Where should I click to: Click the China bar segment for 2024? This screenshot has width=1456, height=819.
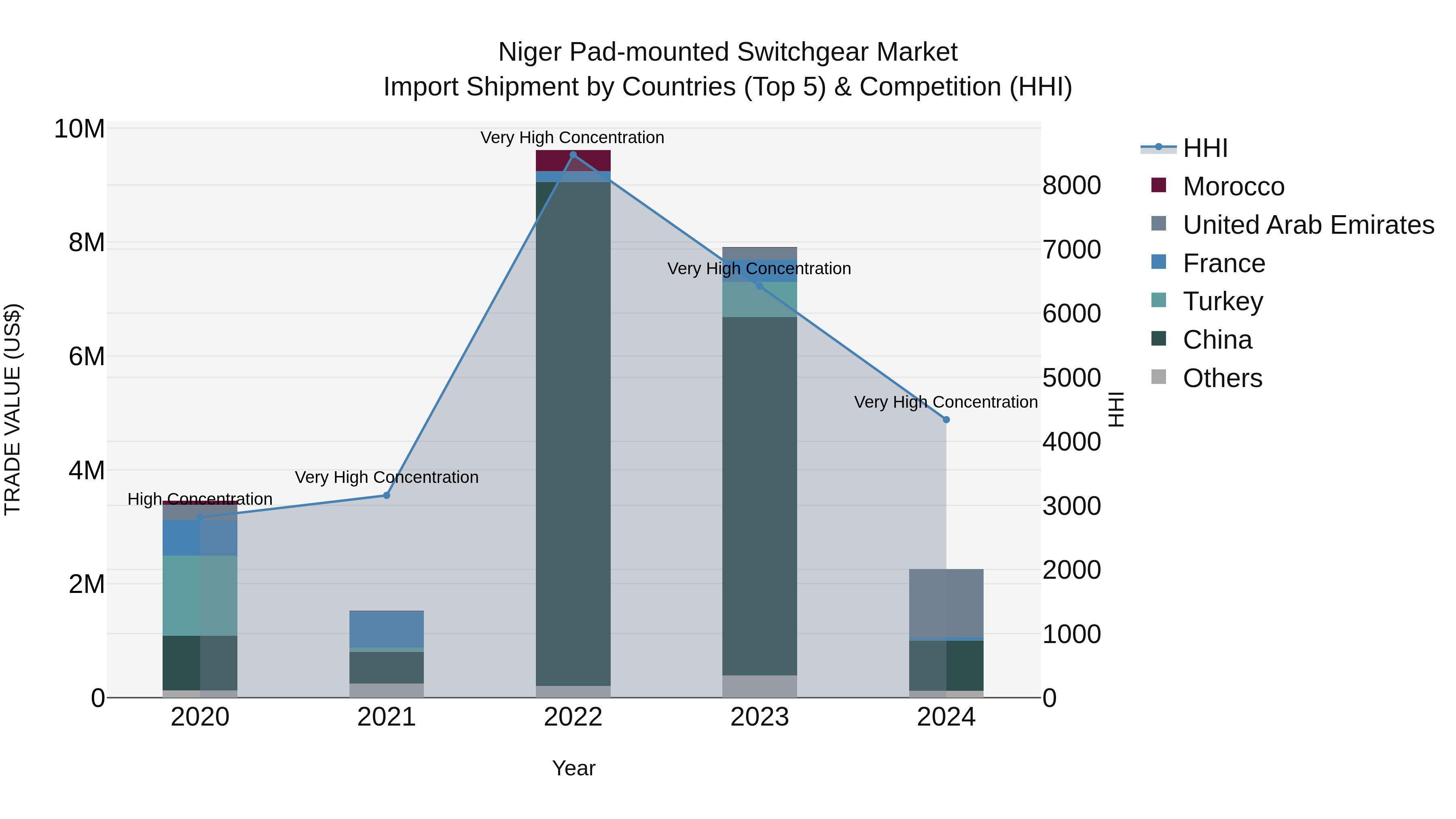pyautogui.click(x=946, y=665)
